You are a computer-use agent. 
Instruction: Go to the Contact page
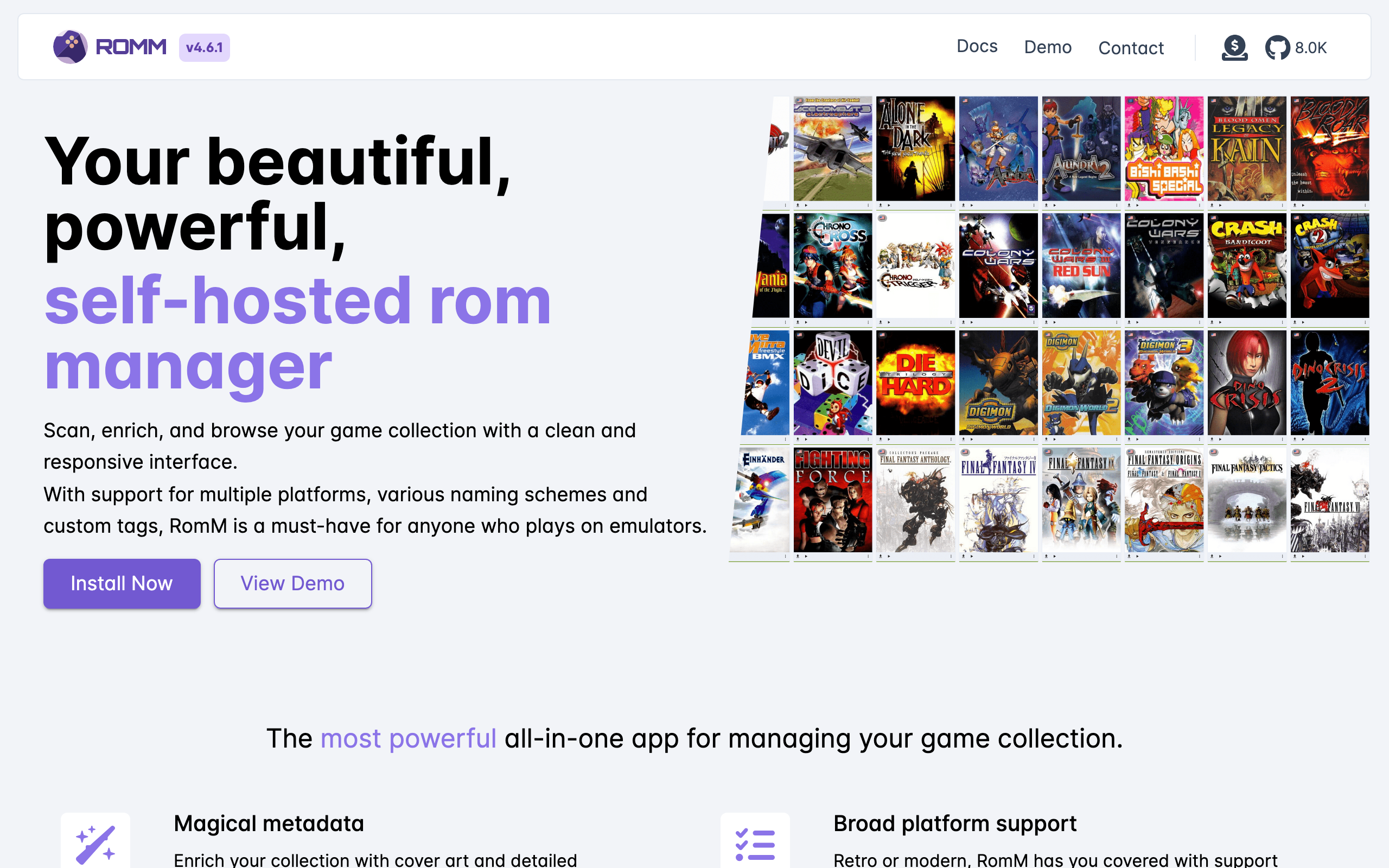pyautogui.click(x=1131, y=48)
